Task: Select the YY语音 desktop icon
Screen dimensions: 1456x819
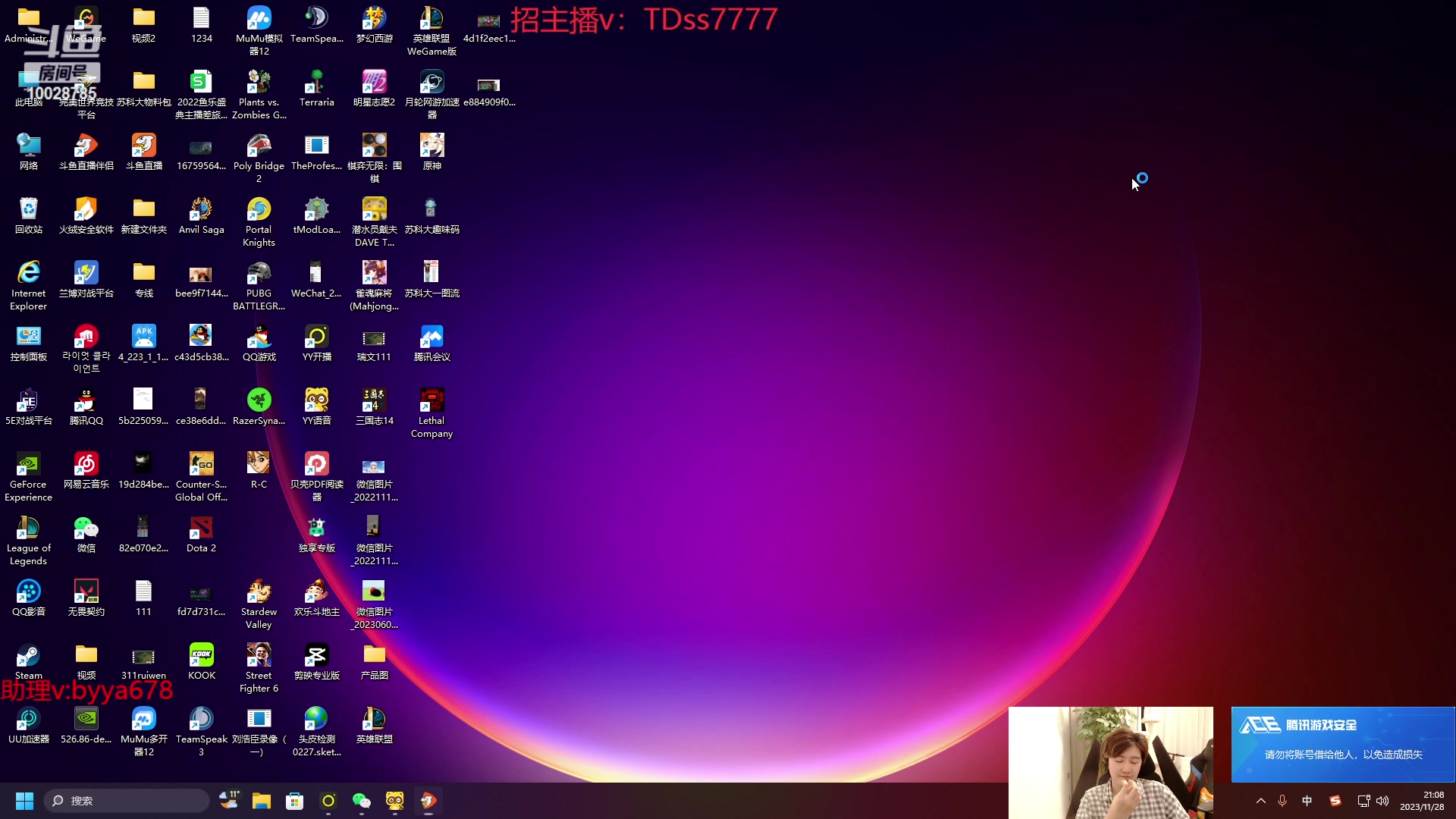Action: (x=316, y=406)
